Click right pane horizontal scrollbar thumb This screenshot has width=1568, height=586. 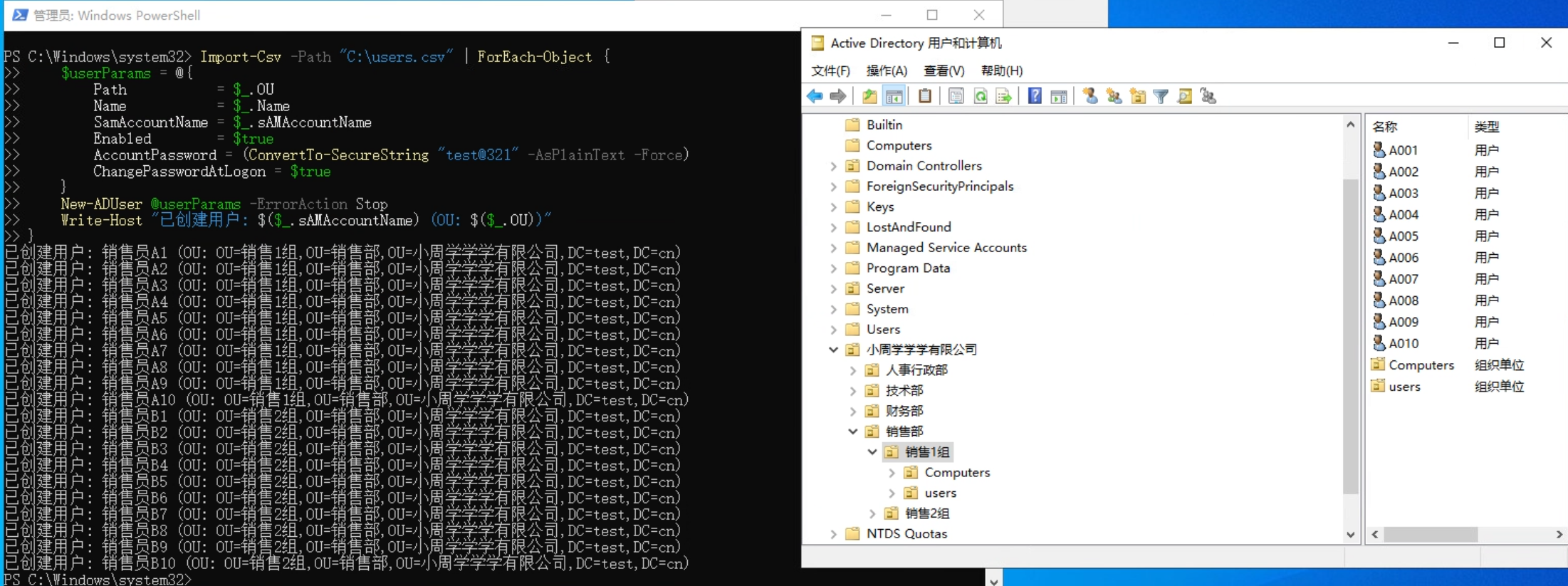[1430, 534]
